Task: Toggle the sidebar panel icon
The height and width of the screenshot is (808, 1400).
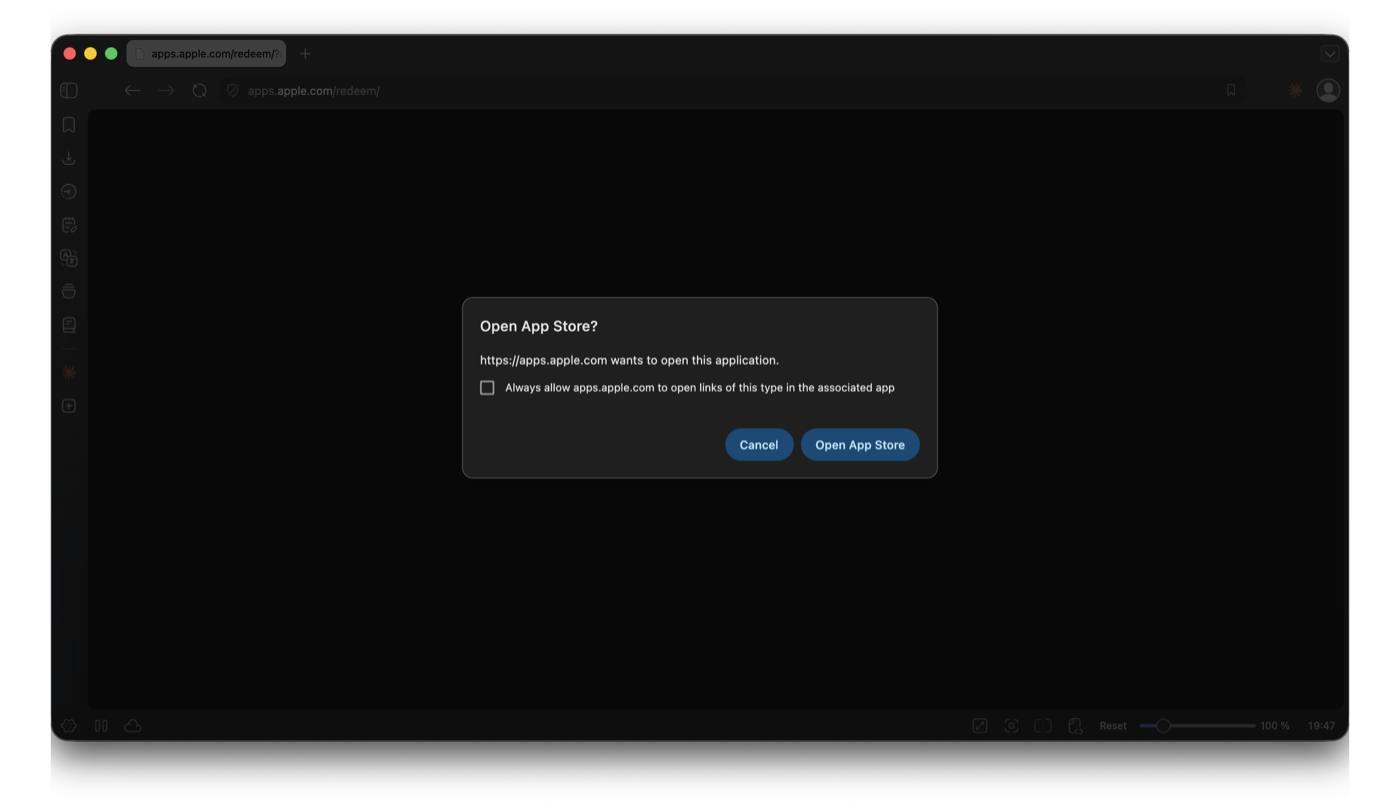Action: 69,90
